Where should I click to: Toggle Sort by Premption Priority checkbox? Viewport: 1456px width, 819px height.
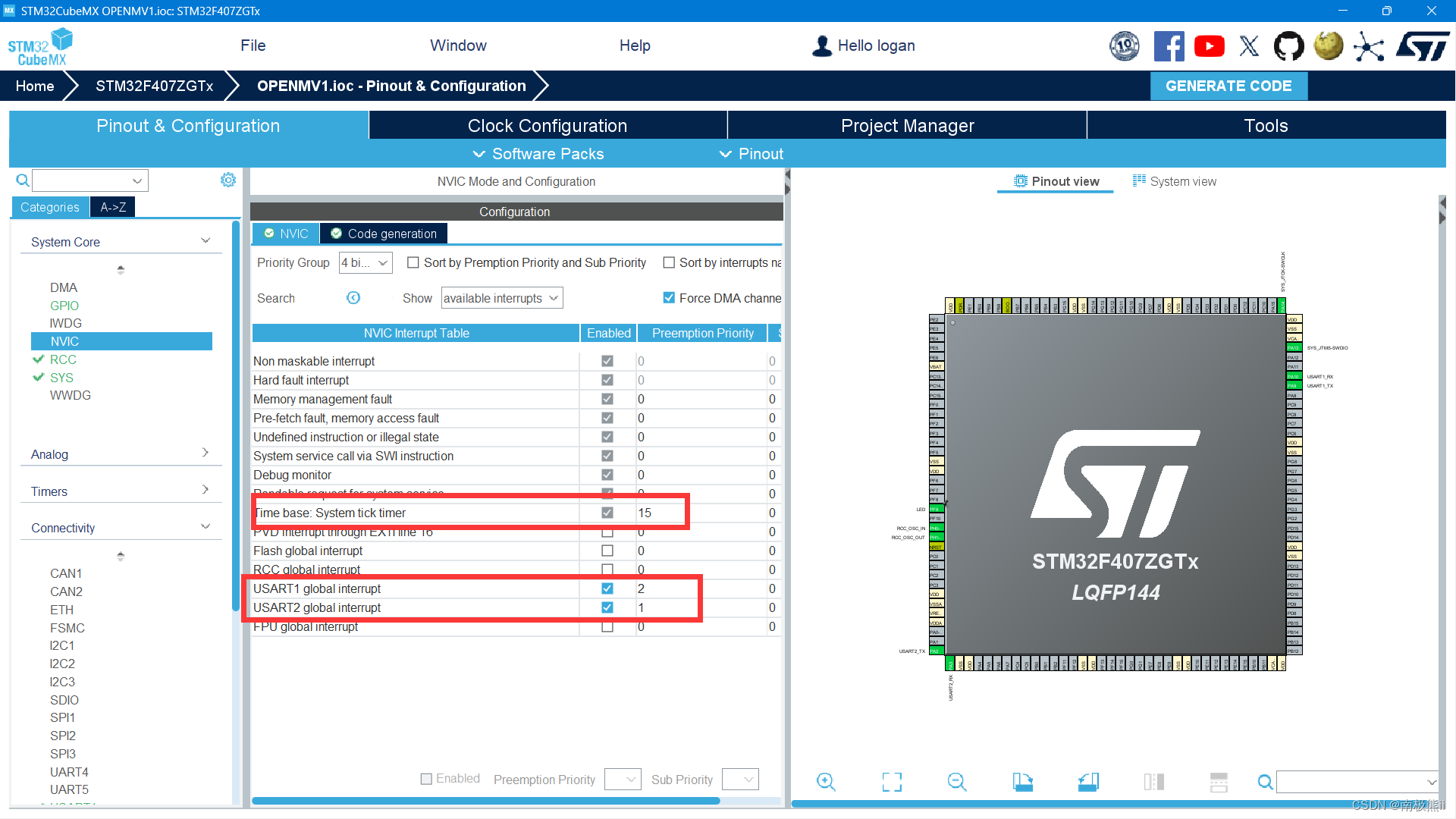click(413, 262)
